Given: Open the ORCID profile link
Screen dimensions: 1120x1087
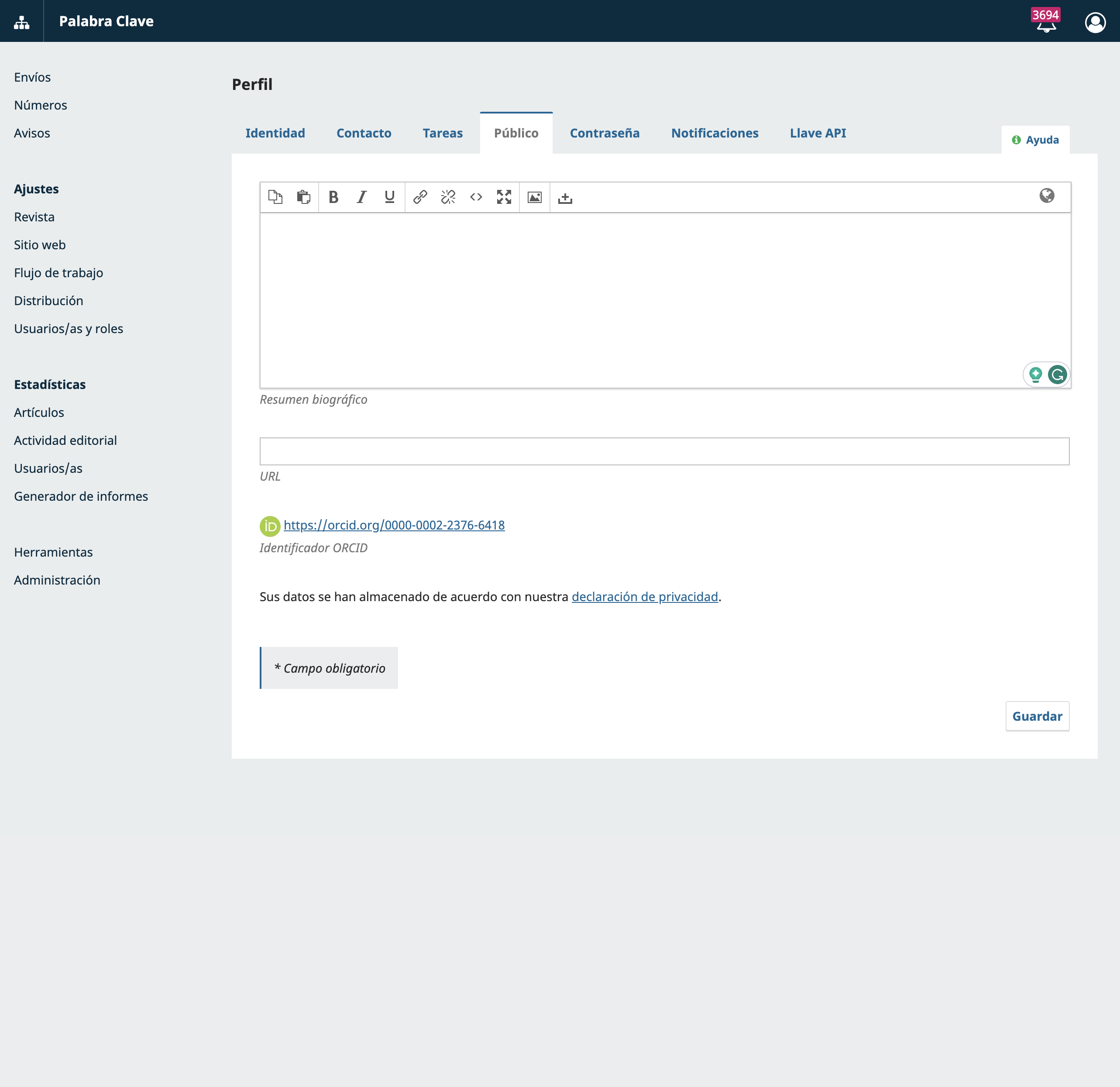Looking at the screenshot, I should tap(394, 525).
